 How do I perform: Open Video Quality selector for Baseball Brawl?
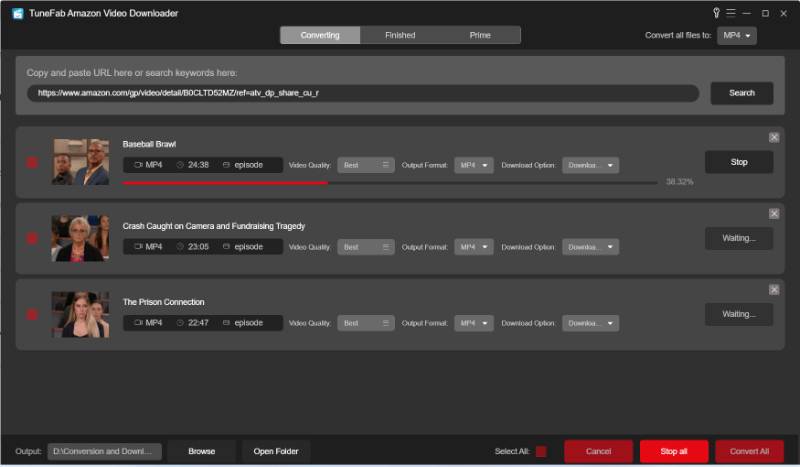[x=366, y=165]
